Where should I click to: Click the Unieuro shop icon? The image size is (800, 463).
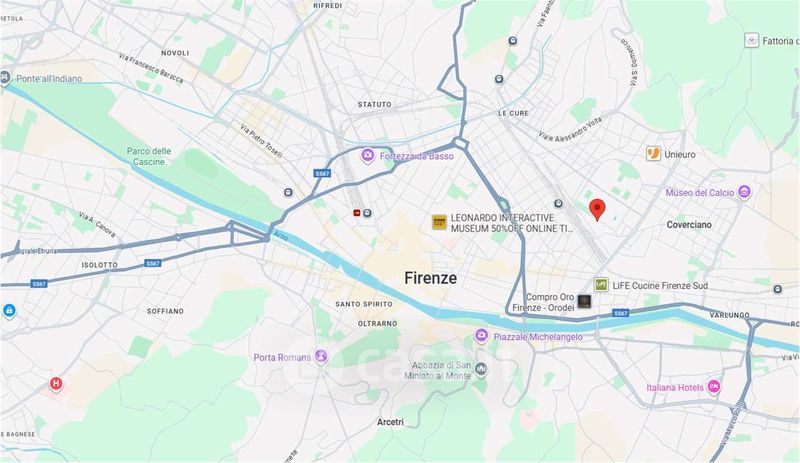point(653,153)
